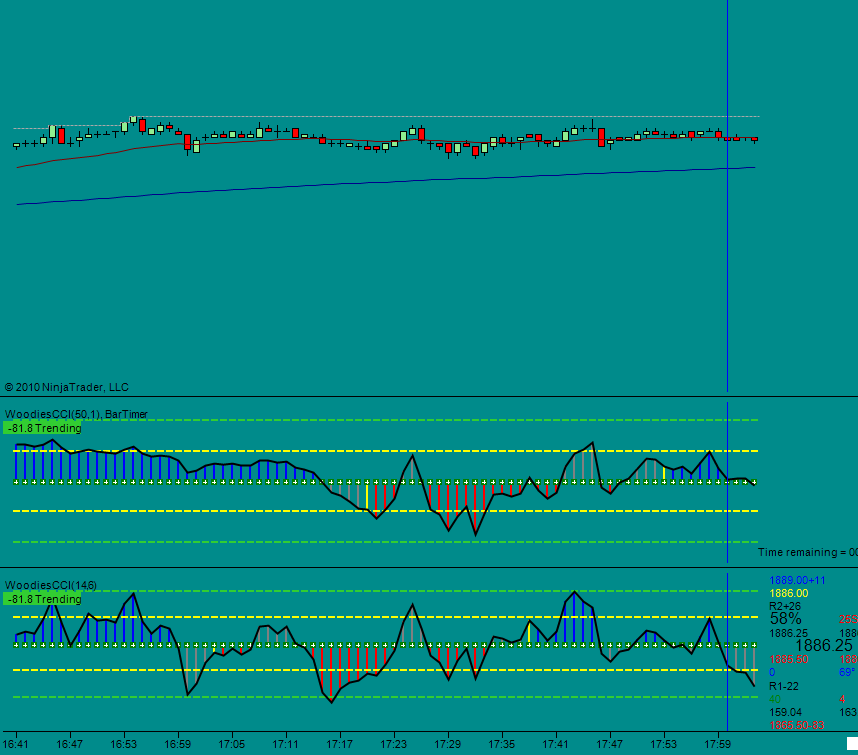858x755 pixels.
Task: Click the 17:53 time axis label
Action: click(x=664, y=745)
